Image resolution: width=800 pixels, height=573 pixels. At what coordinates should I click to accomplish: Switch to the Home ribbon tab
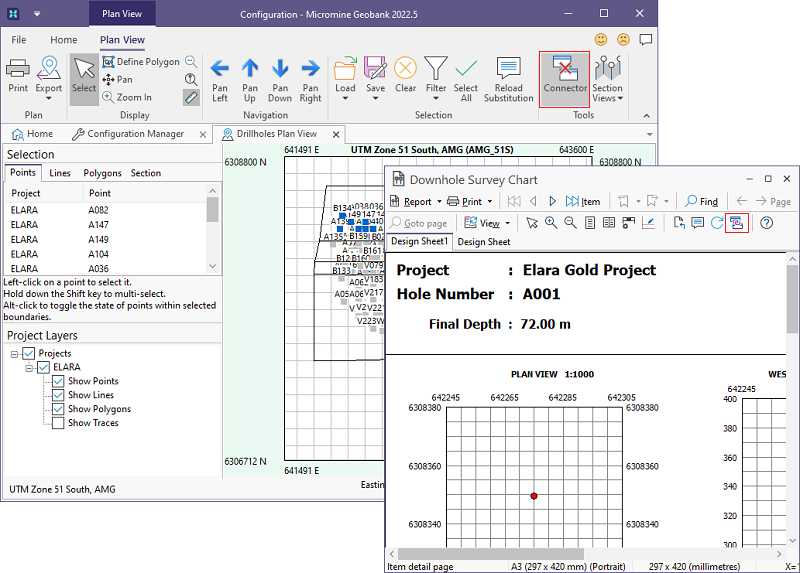pyautogui.click(x=64, y=39)
